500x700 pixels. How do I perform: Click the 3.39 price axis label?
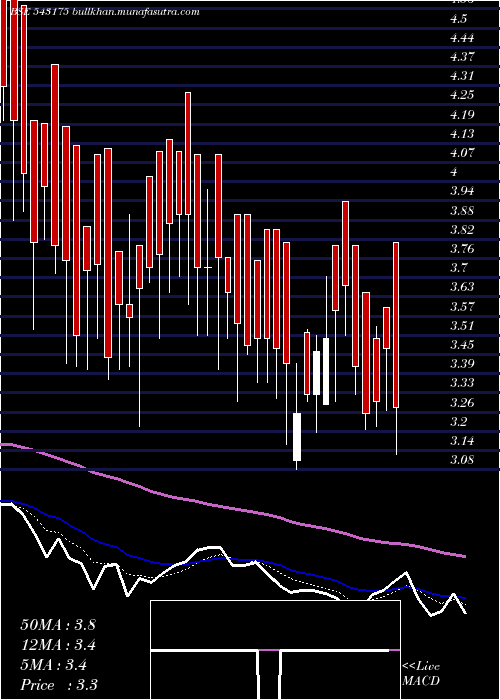click(x=462, y=364)
